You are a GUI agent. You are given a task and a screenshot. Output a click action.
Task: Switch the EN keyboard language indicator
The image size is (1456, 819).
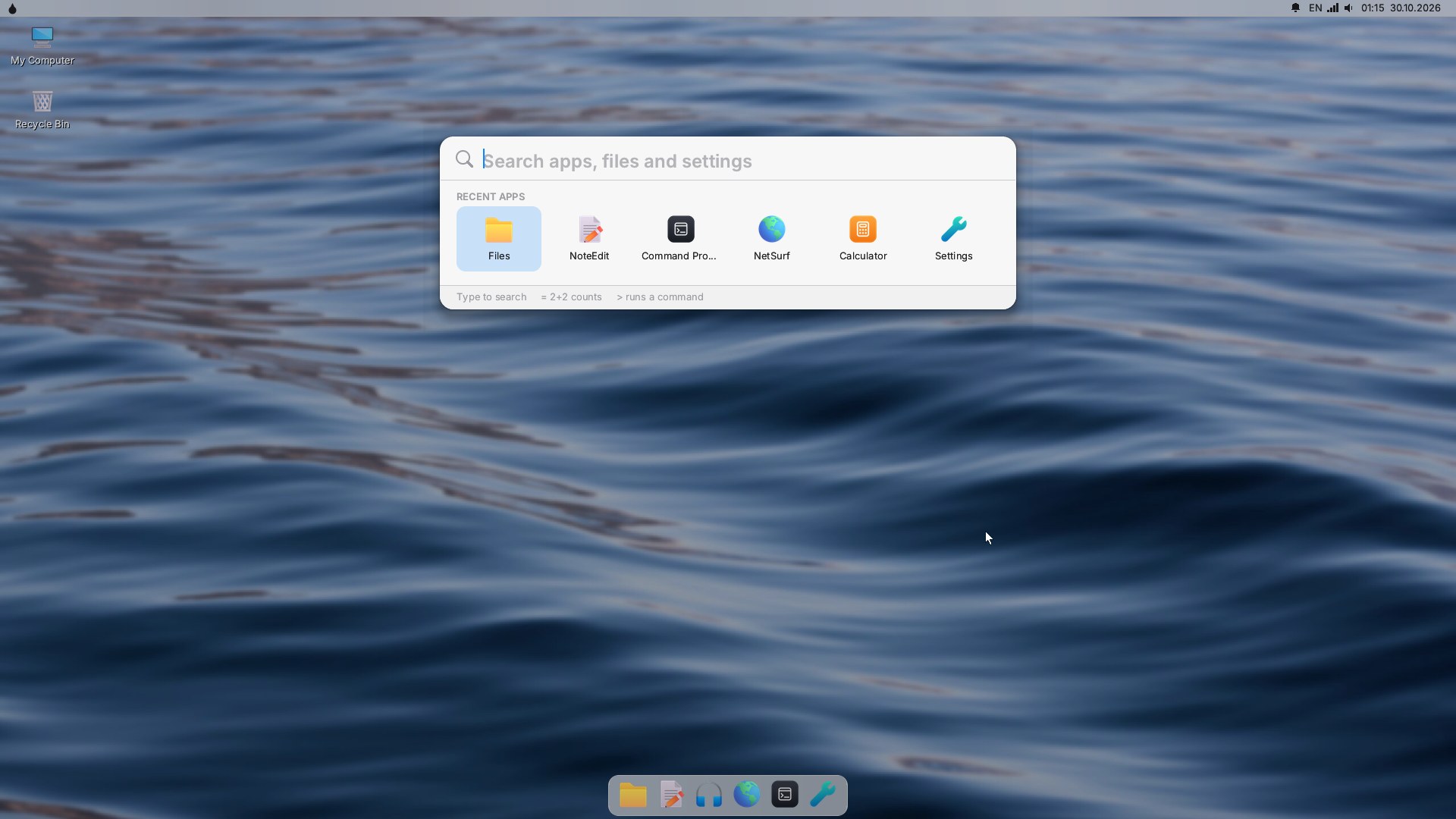pyautogui.click(x=1316, y=8)
